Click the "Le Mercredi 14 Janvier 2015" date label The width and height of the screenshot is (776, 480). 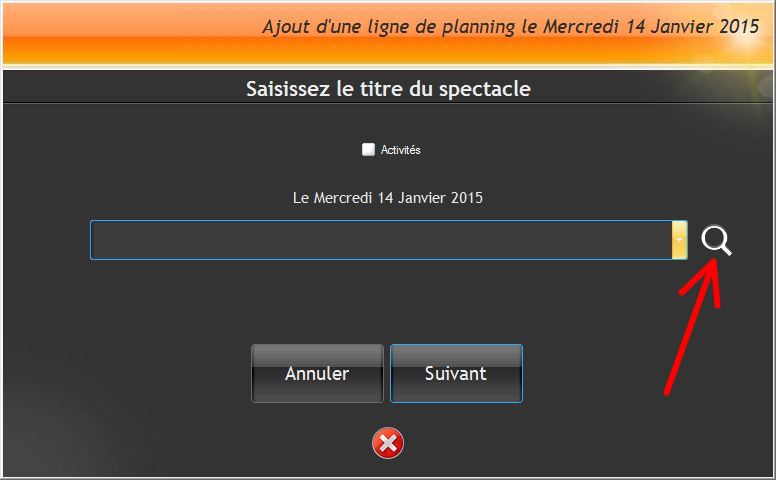[x=388, y=198]
